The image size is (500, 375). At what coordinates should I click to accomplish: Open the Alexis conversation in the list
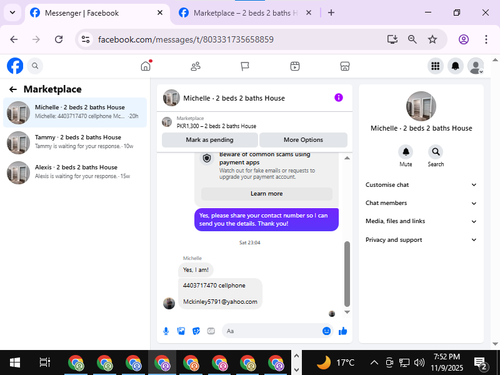point(75,172)
